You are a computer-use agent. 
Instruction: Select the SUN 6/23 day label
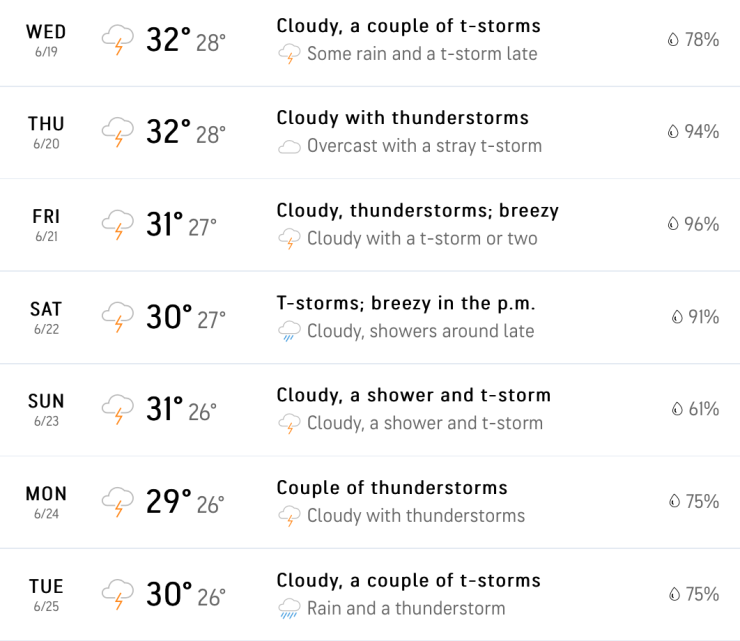click(46, 409)
